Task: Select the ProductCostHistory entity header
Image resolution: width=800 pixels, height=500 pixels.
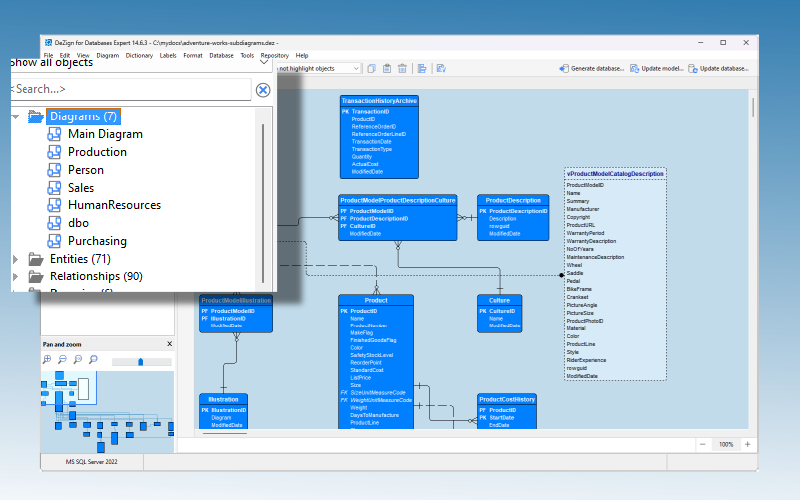Action: coord(507,399)
